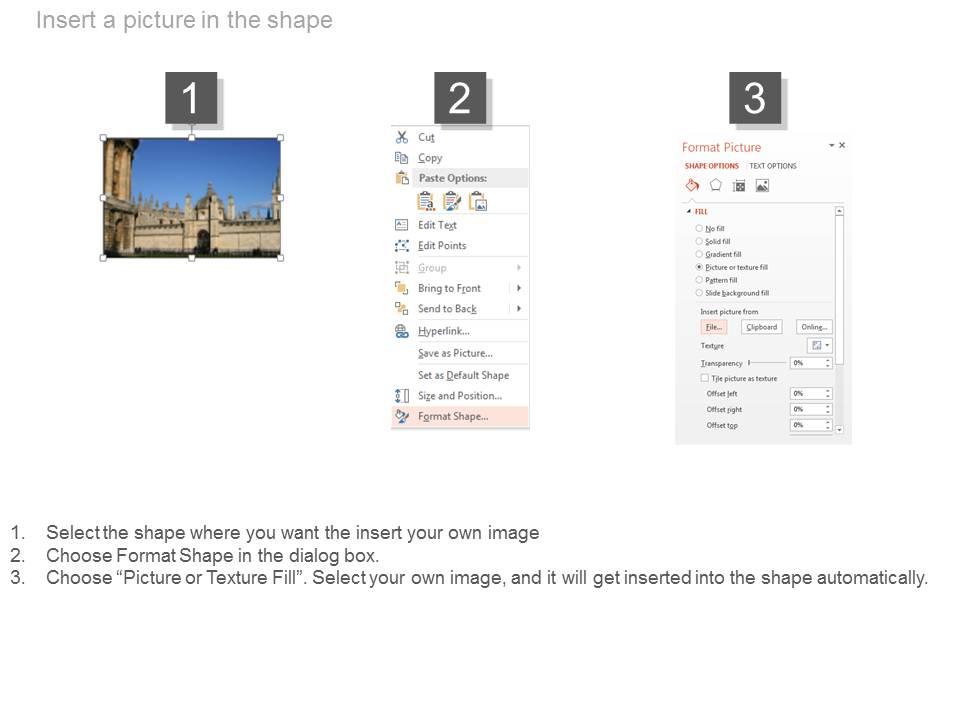960x720 pixels.
Task: Click the Cut scissors icon
Action: coord(402,137)
